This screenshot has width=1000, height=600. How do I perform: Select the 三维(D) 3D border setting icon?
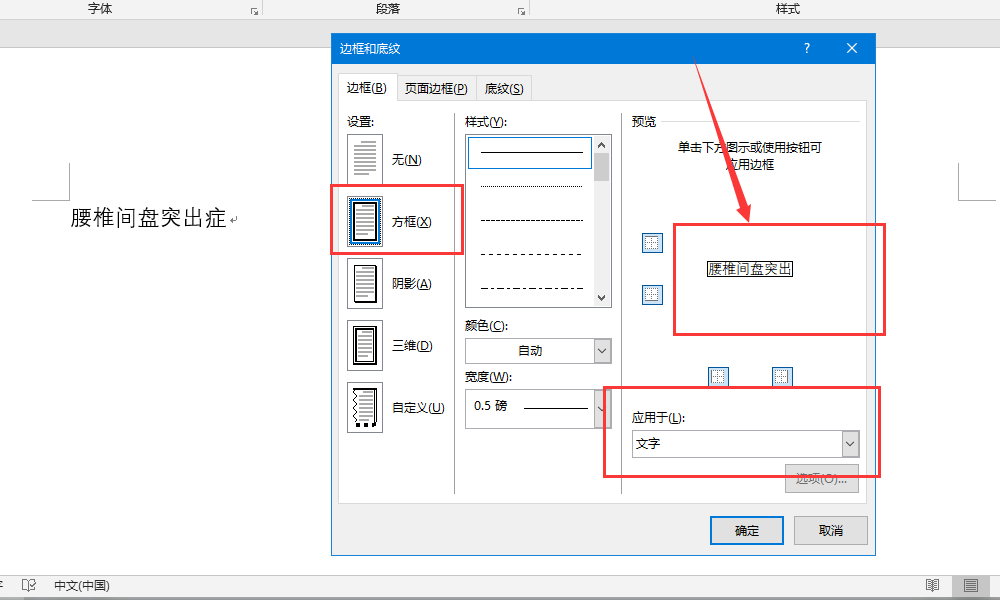click(x=365, y=345)
